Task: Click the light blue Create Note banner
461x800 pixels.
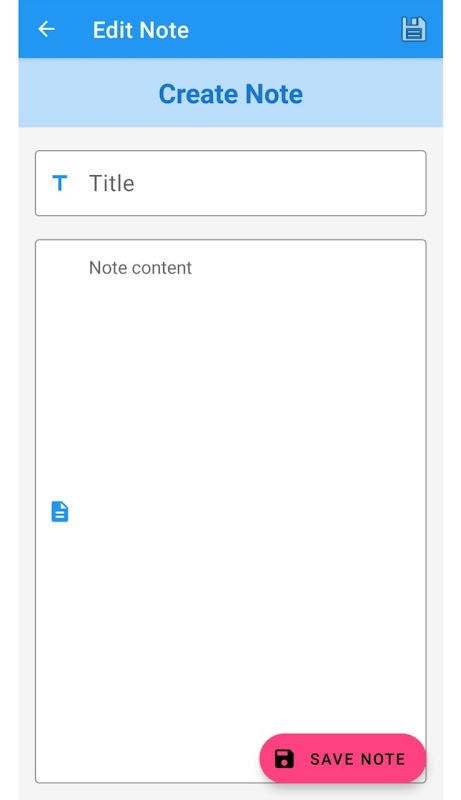Action: (x=230, y=92)
